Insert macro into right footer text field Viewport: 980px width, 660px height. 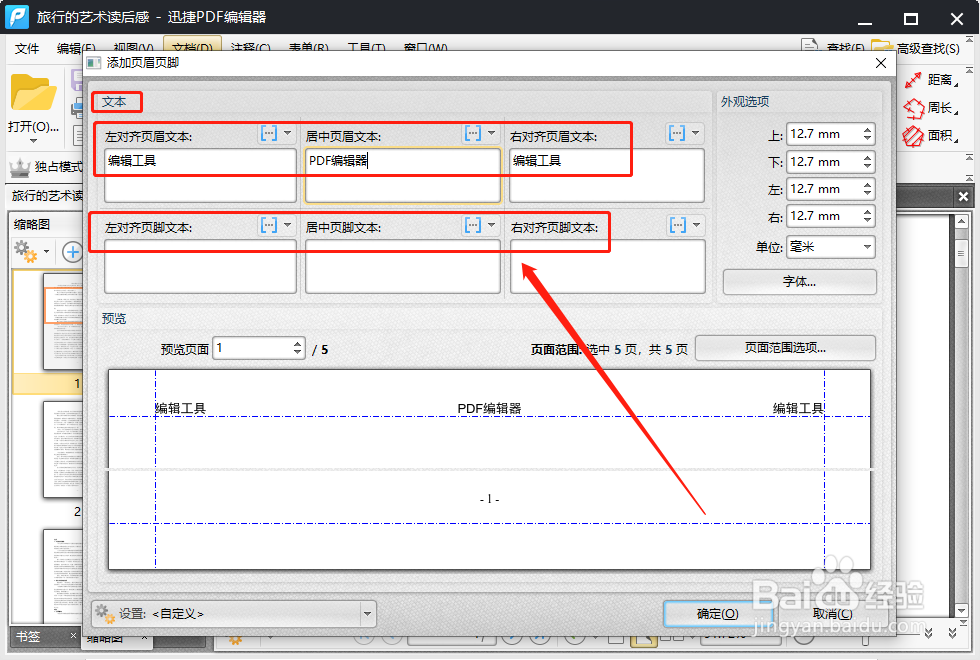coord(678,225)
